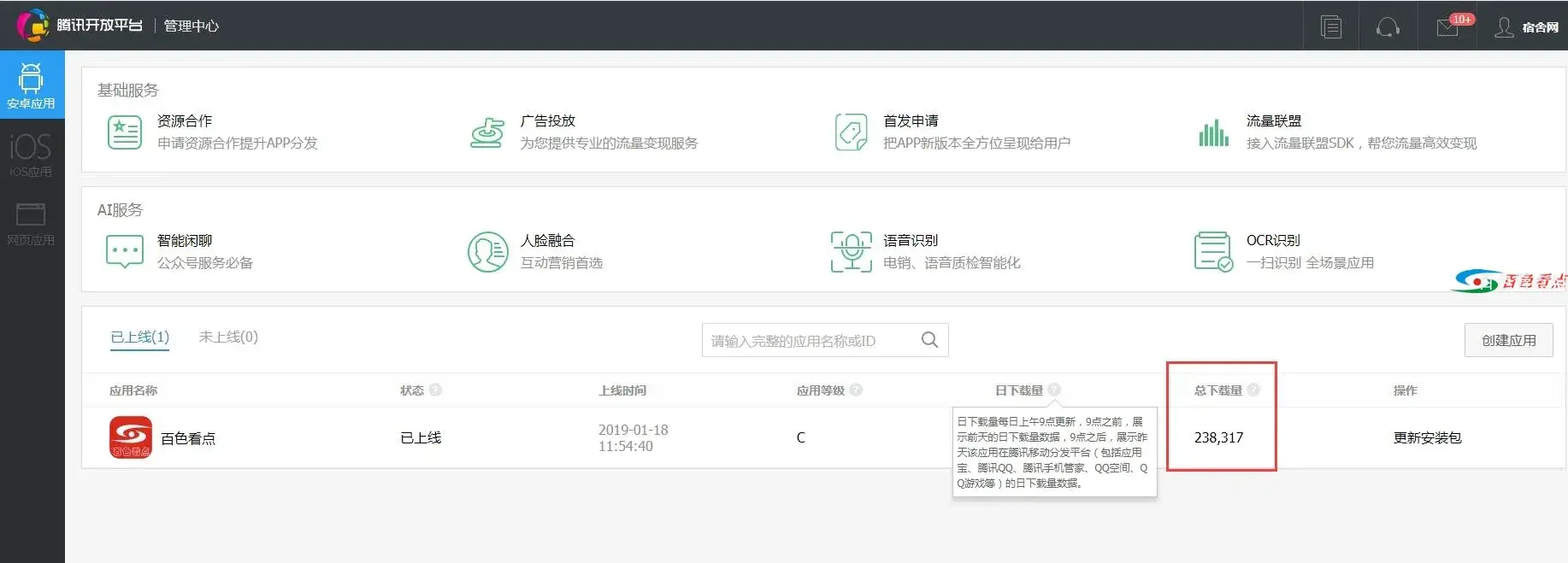Viewport: 1568px width, 563px height.
Task: Click the 资源合作 star-list icon
Action: [x=125, y=132]
